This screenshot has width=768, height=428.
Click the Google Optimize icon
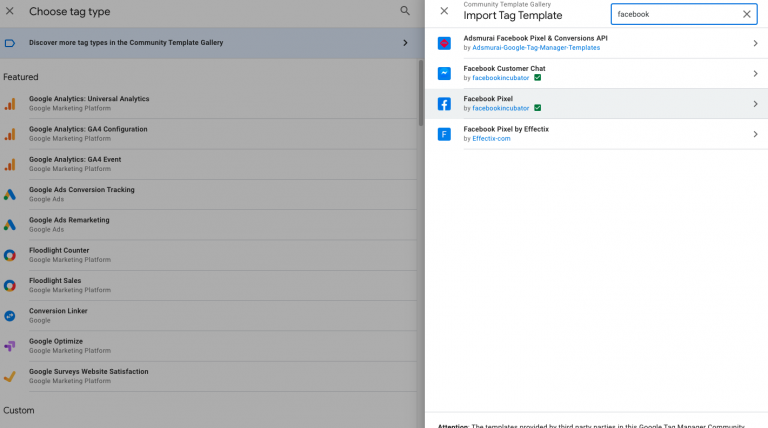point(10,346)
